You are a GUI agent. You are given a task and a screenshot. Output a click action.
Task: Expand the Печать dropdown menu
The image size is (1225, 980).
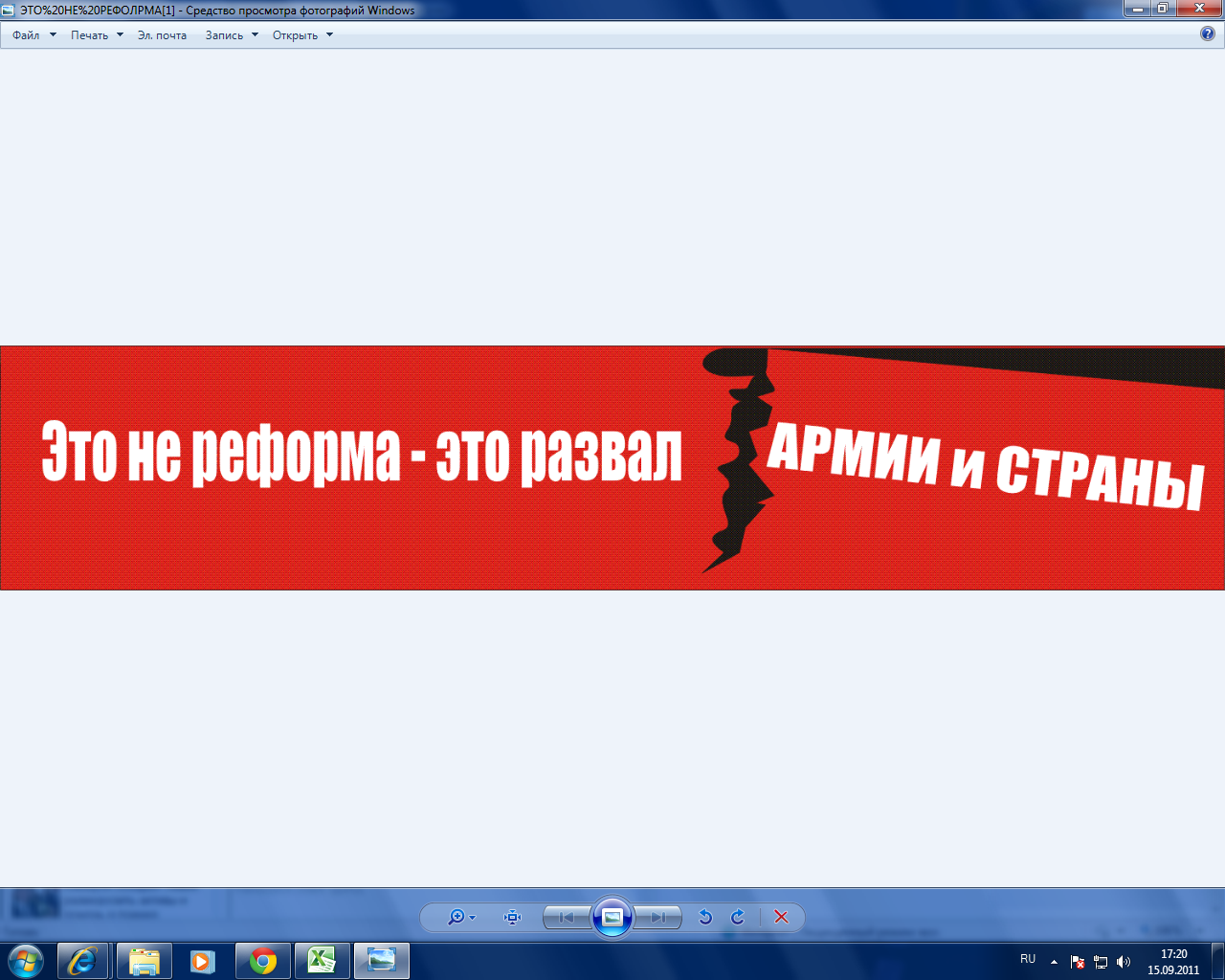97,35
